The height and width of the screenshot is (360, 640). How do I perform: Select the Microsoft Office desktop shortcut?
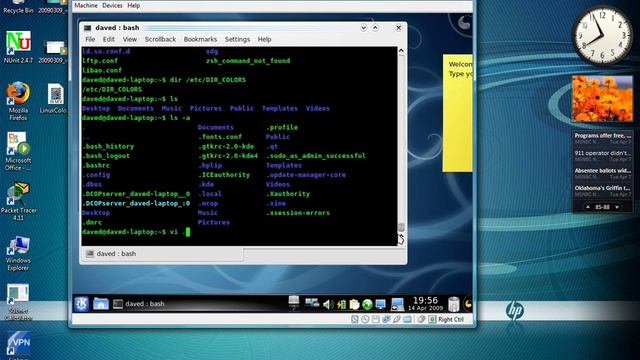click(18, 151)
